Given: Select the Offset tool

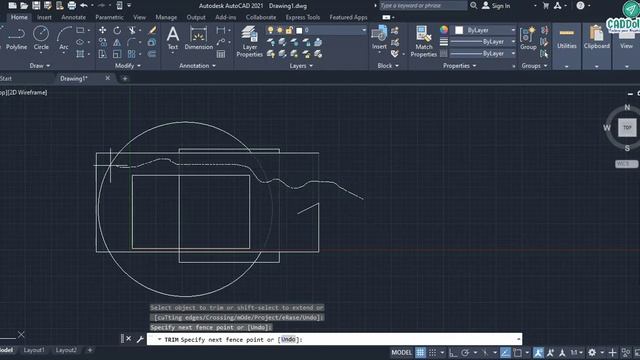Looking at the screenshot, I should tap(152, 54).
